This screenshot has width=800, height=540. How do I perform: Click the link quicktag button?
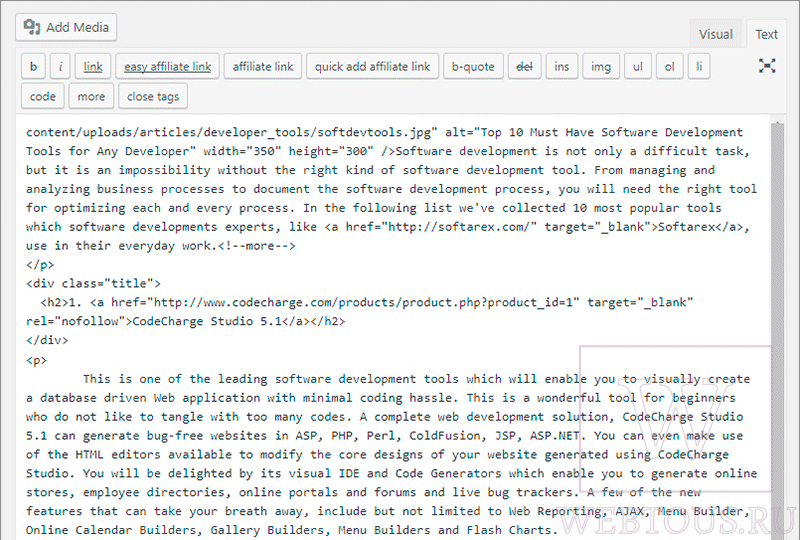coord(93,66)
